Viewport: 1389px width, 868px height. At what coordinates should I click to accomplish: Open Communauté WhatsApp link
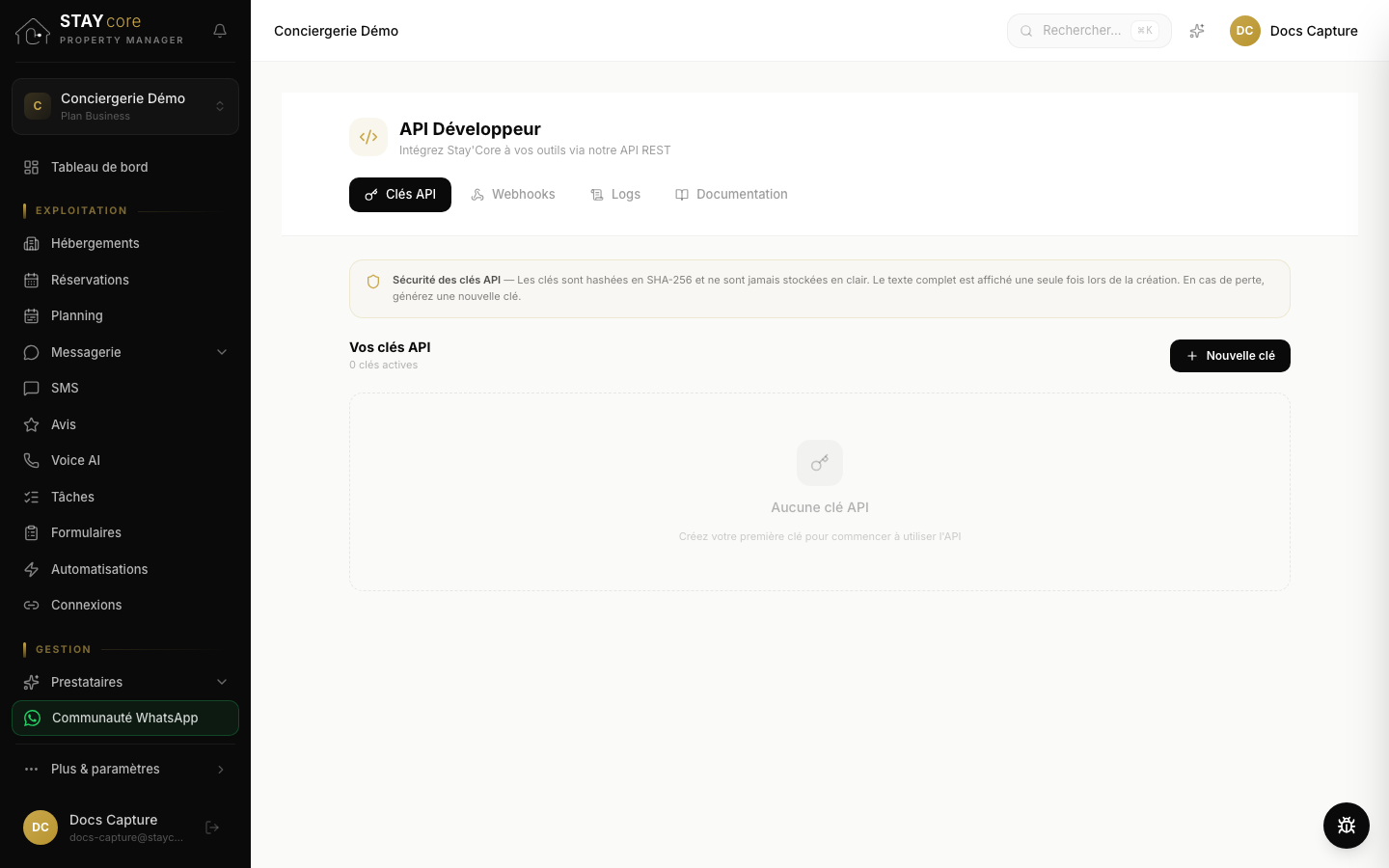pos(125,718)
